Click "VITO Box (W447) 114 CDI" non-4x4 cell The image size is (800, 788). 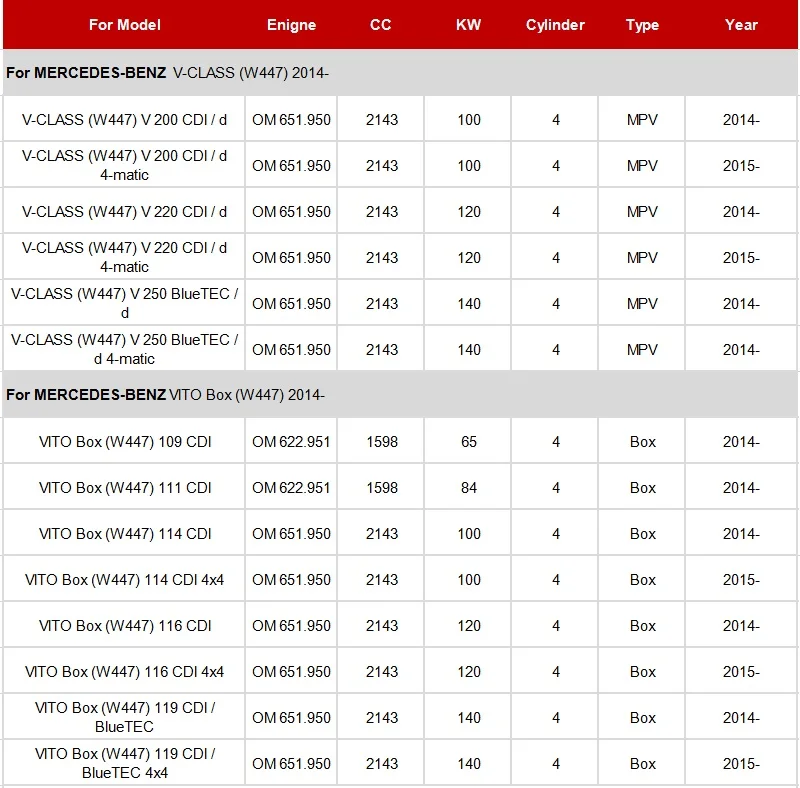click(124, 533)
